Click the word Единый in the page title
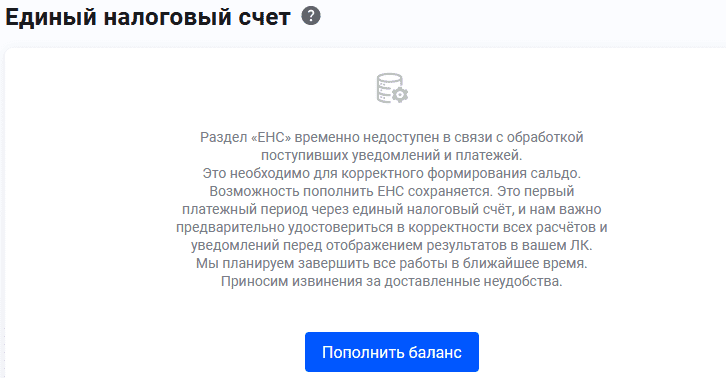This screenshot has height=378, width=726. [x=51, y=18]
